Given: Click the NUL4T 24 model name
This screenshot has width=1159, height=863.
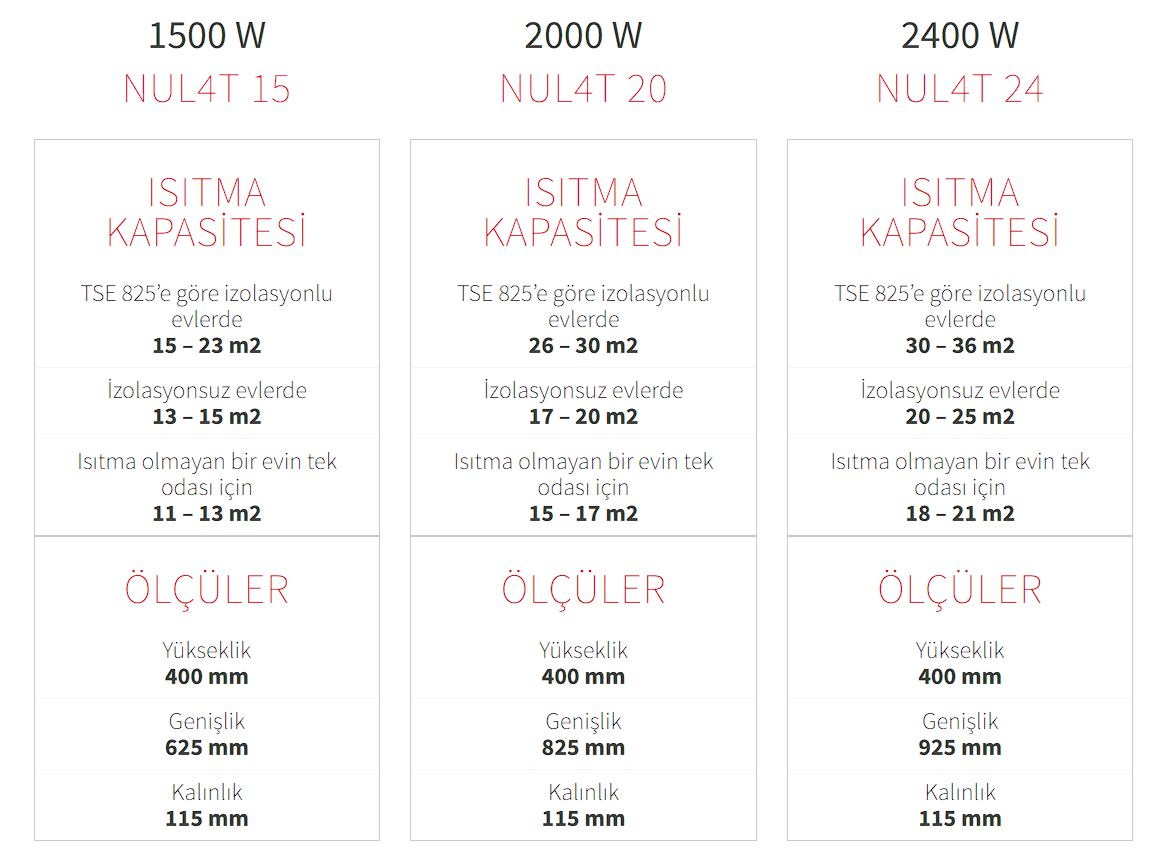Looking at the screenshot, I should tap(960, 89).
